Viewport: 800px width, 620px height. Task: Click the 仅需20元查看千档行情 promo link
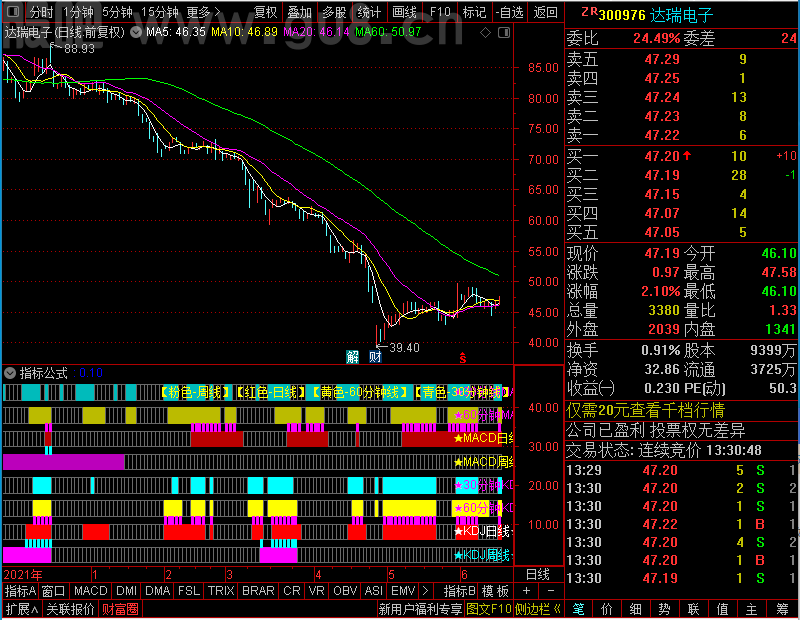tap(645, 410)
